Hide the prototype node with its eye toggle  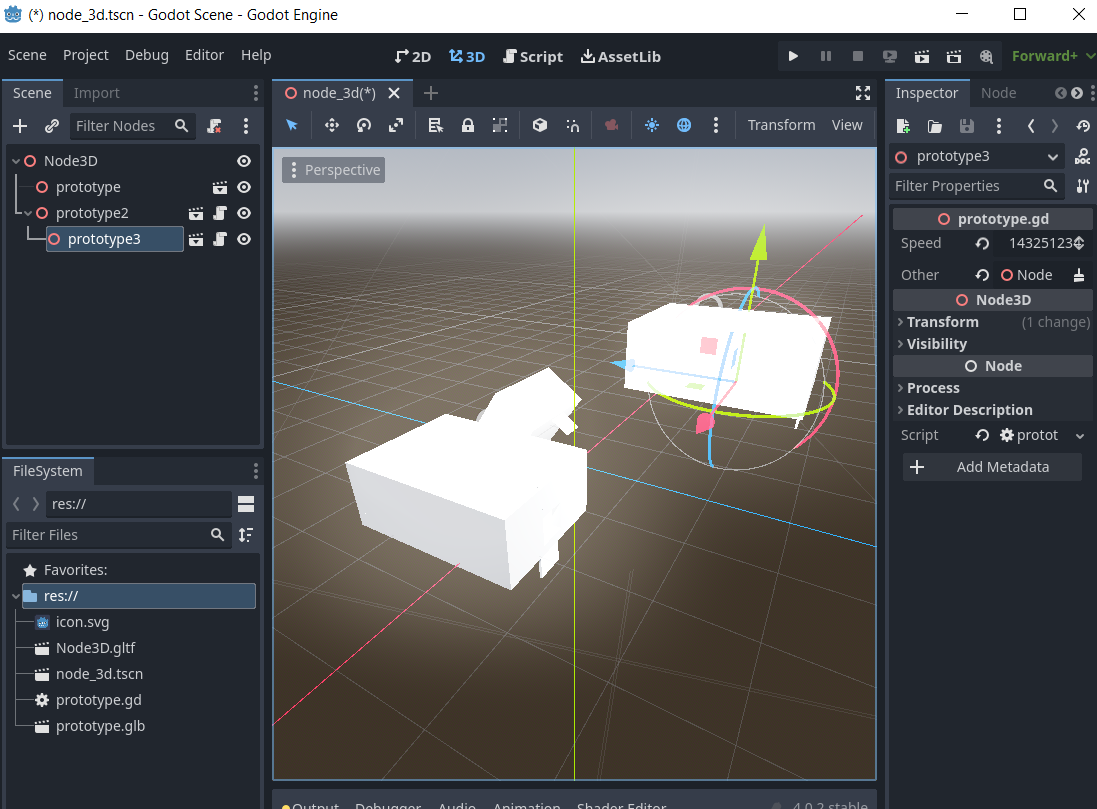[x=243, y=187]
